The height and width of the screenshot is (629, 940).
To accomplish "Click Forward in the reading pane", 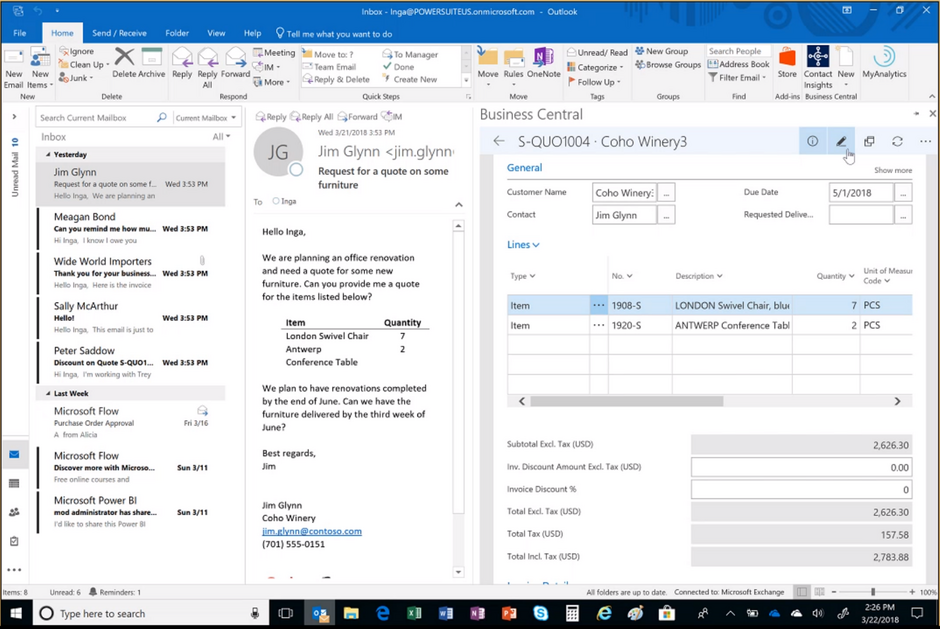I will pyautogui.click(x=358, y=117).
